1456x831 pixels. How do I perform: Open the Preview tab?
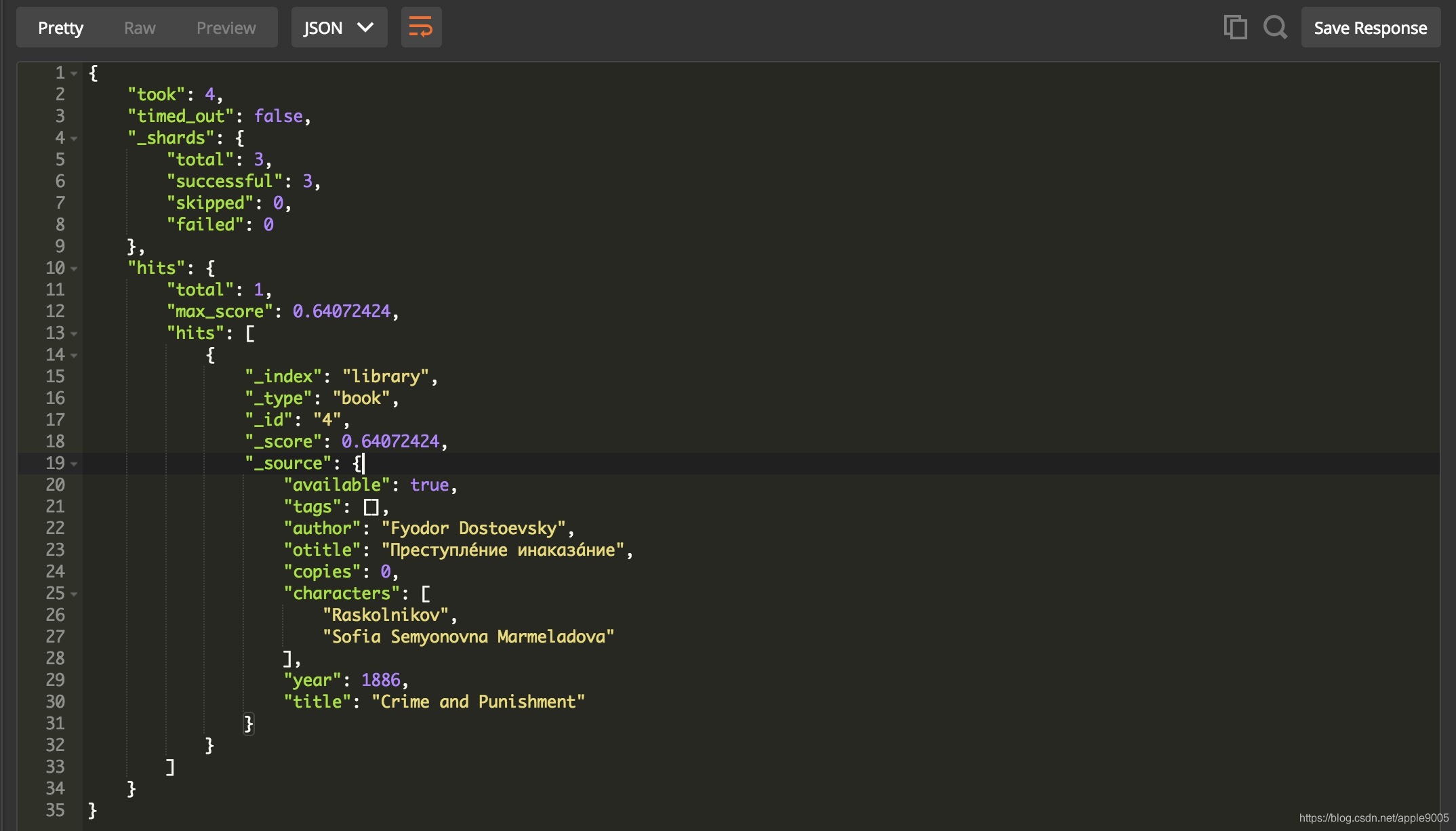(226, 28)
